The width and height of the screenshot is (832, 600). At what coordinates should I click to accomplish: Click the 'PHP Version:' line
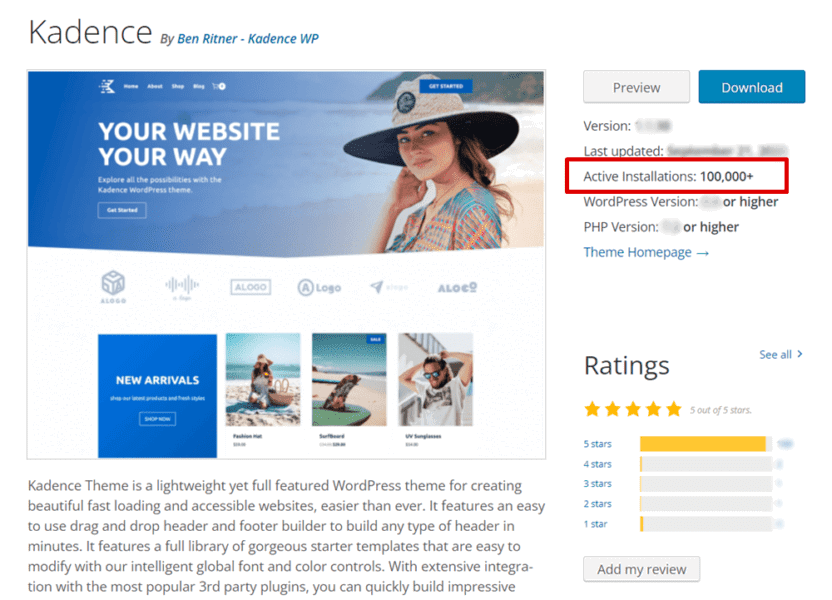(x=661, y=227)
